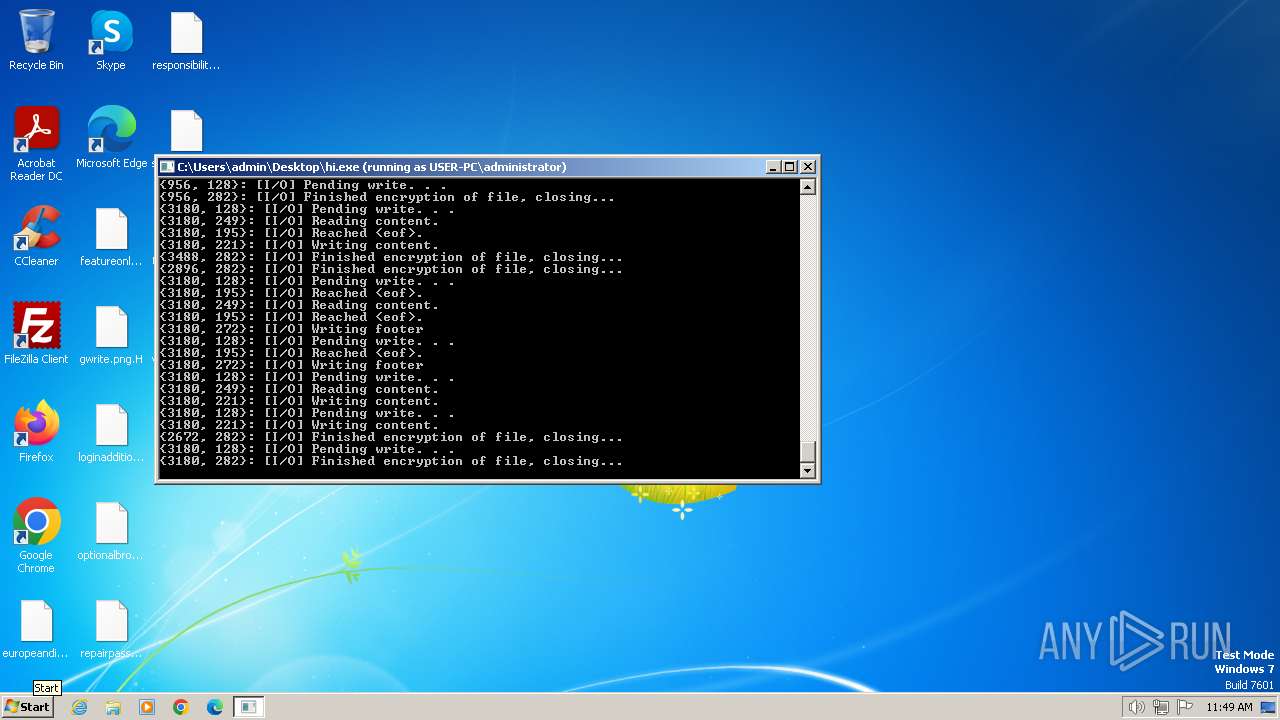
Task: Click the console scrollbar down arrow
Action: pyautogui.click(x=808, y=471)
